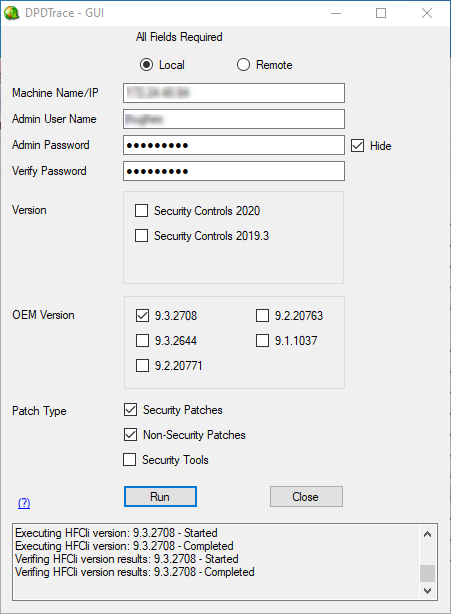Select the Local radio button

146,65
